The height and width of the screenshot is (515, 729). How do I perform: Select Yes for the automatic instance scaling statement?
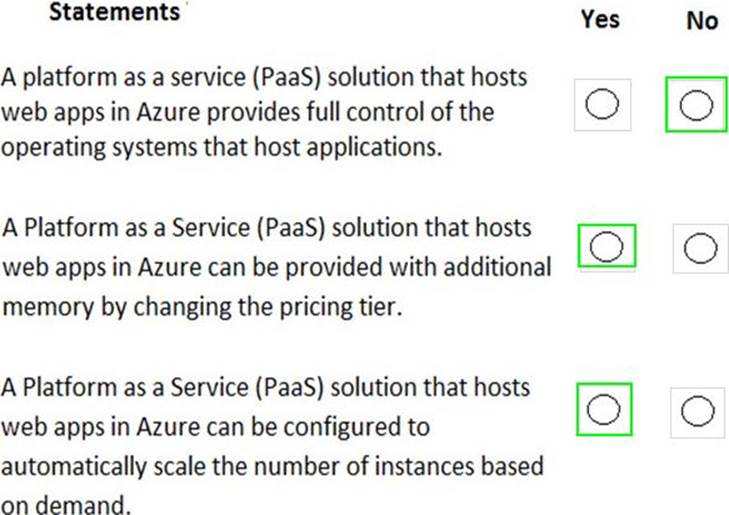606,408
